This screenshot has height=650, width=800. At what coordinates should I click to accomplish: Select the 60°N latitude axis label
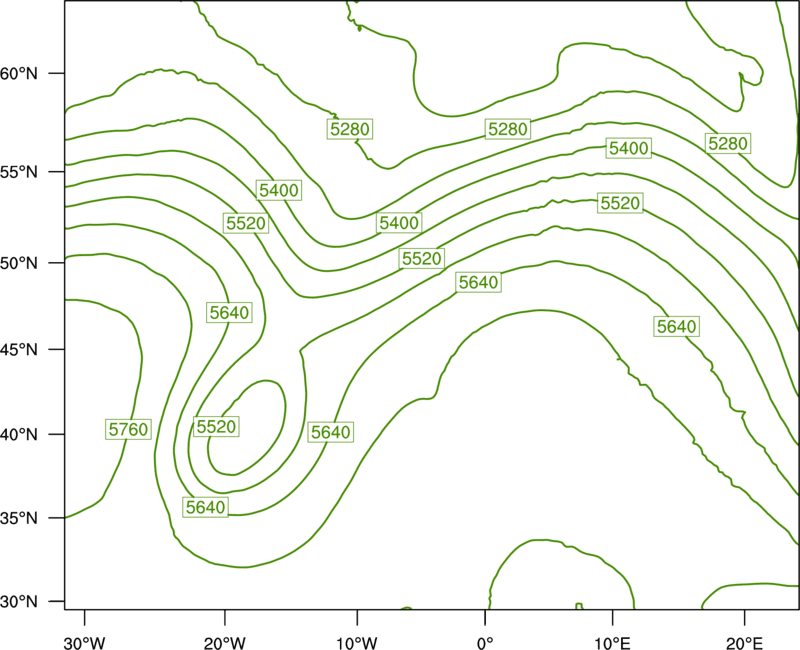pos(19,73)
